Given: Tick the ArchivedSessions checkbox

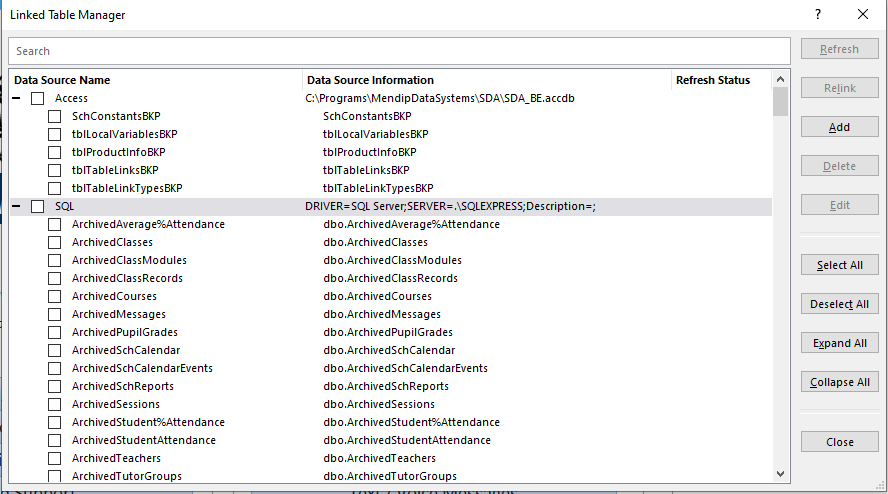Looking at the screenshot, I should 54,404.
